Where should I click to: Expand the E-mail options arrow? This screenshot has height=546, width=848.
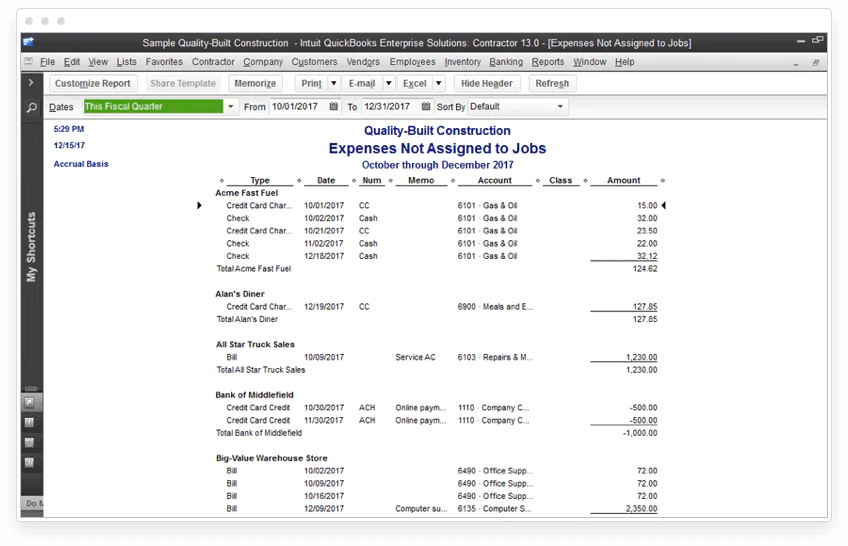tap(388, 83)
